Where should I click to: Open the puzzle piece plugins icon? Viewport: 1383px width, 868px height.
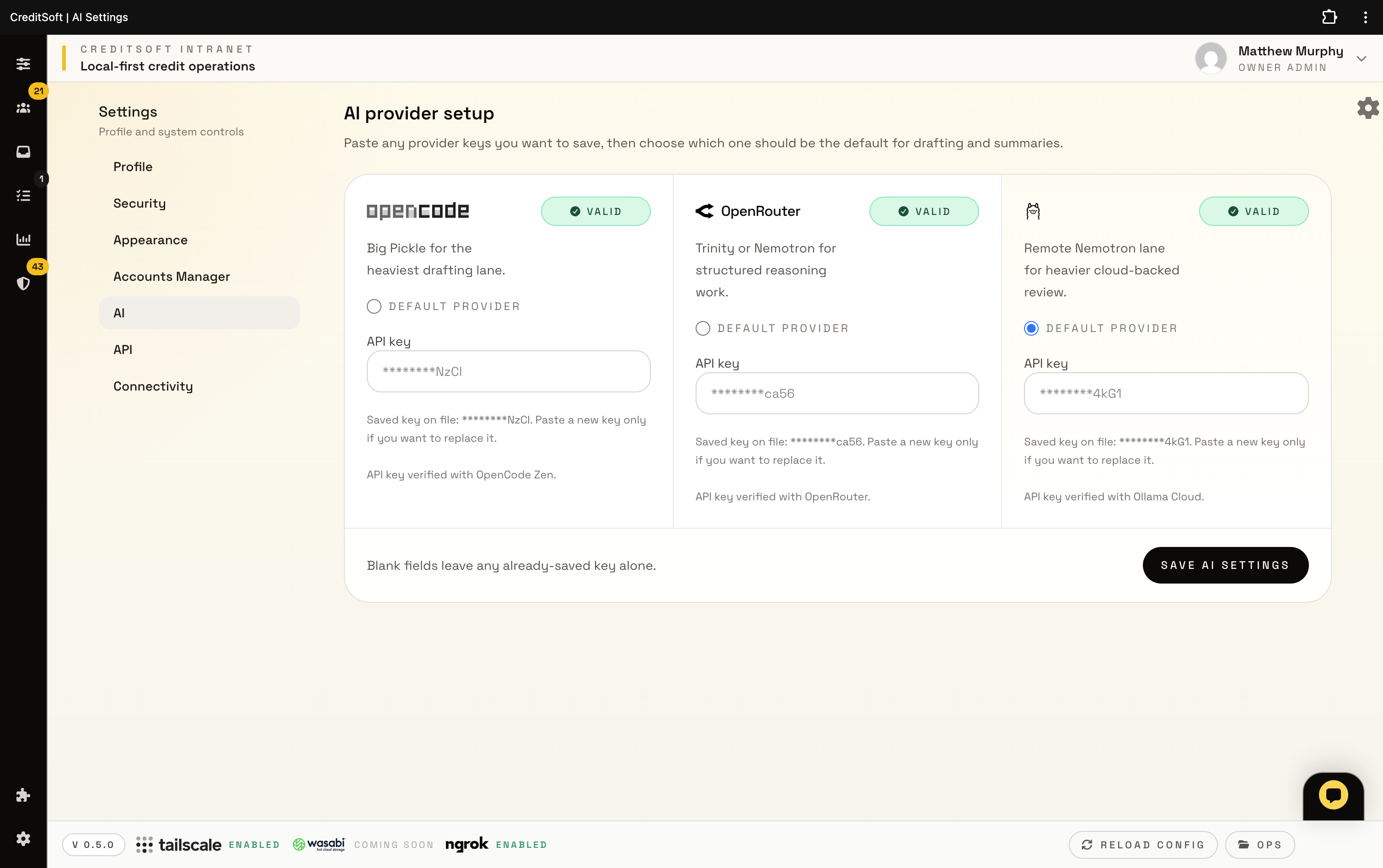pos(23,795)
